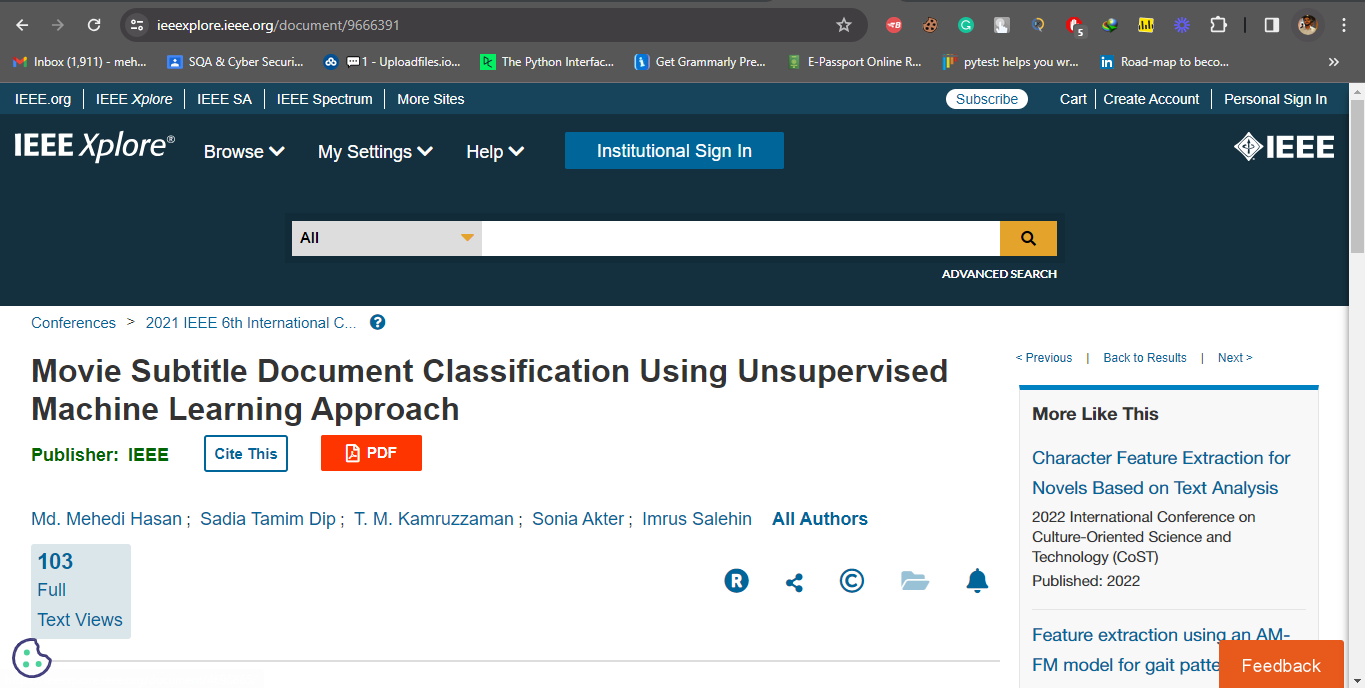Viewport: 1365px width, 688px height.
Task: Open Advanced Search link
Action: pos(999,274)
